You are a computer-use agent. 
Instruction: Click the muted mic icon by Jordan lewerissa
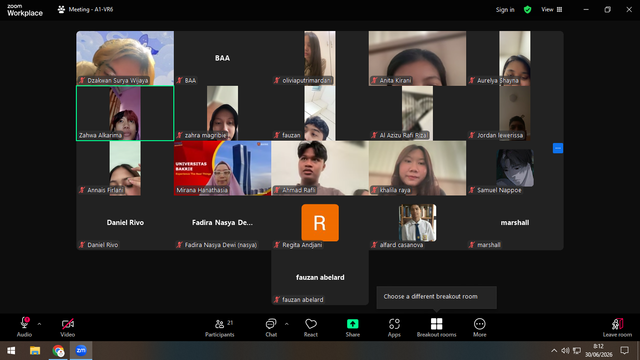(472, 135)
